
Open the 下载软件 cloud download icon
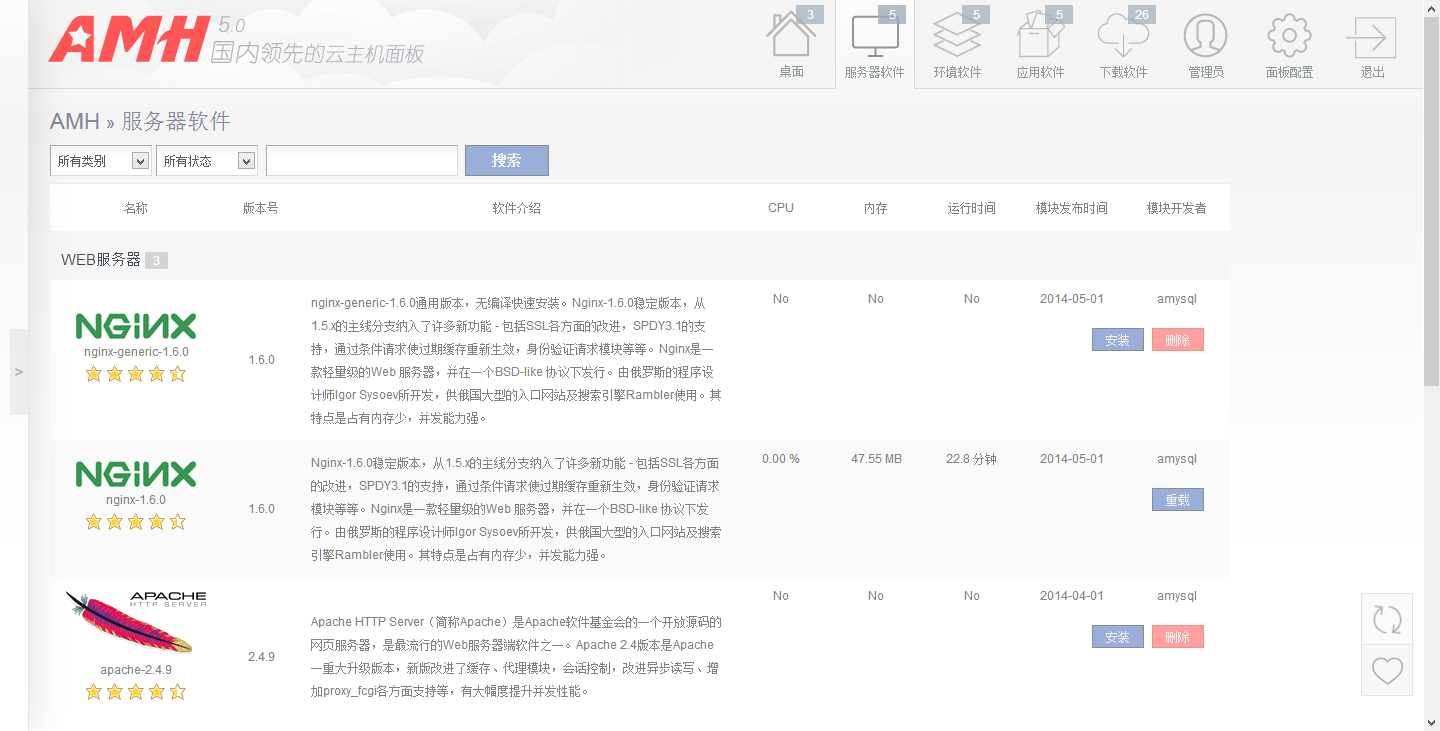pos(1123,37)
